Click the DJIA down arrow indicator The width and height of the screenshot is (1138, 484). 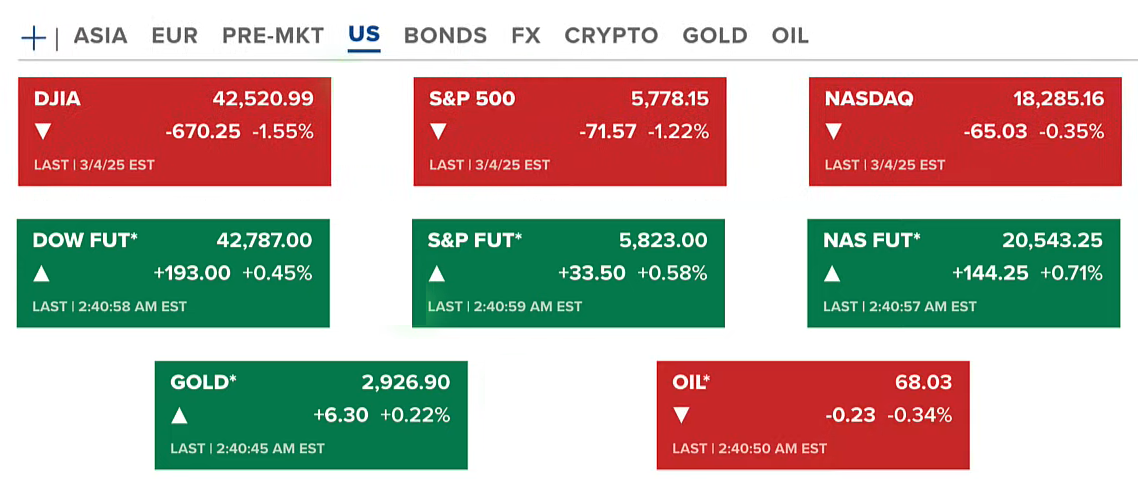tap(42, 131)
